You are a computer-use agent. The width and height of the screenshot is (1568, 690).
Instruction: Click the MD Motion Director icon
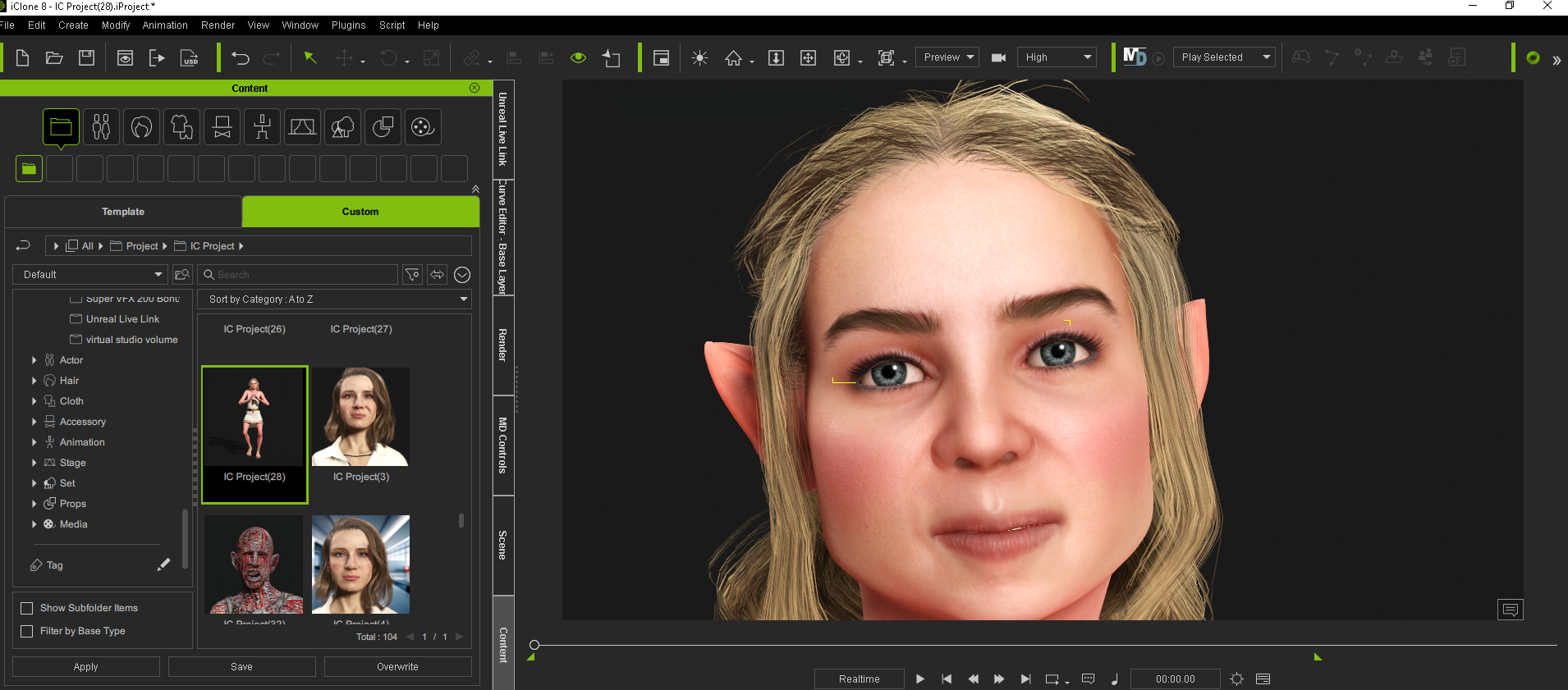click(1135, 57)
